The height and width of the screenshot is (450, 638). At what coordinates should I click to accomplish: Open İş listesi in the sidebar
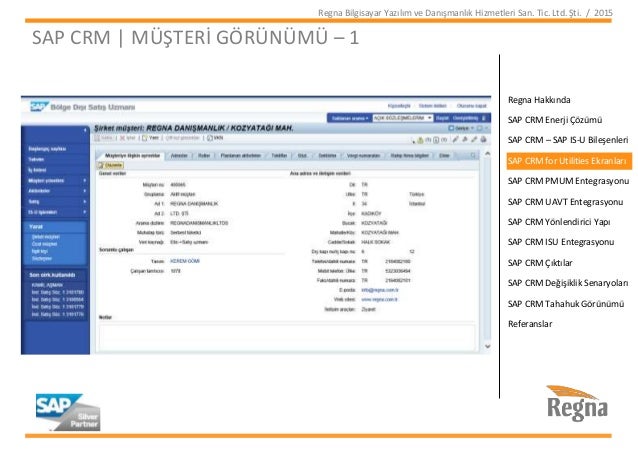[37, 170]
